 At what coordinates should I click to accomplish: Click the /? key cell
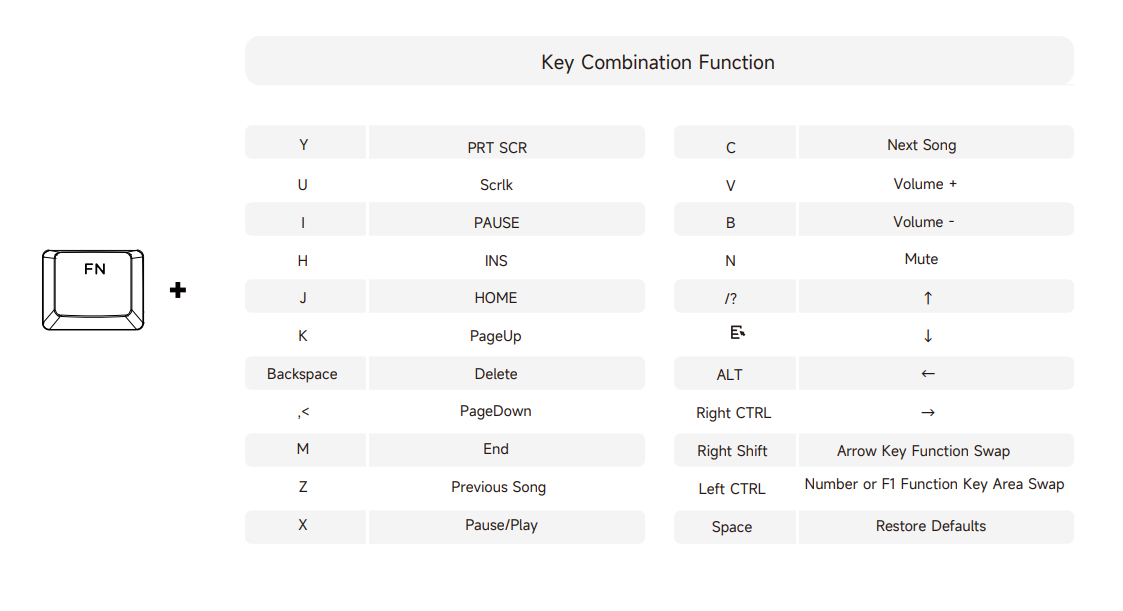735,297
